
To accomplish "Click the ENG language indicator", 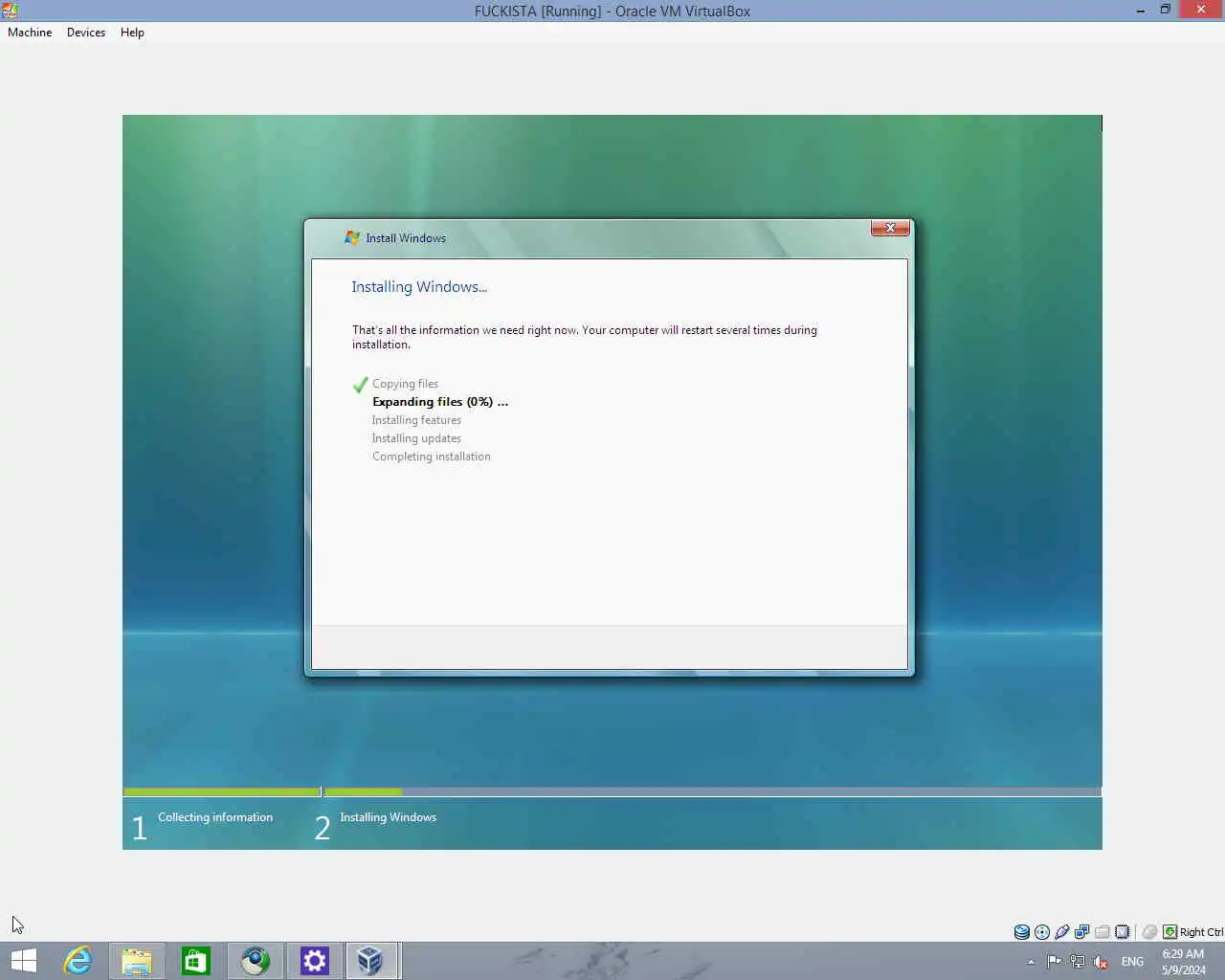I will (x=1132, y=962).
